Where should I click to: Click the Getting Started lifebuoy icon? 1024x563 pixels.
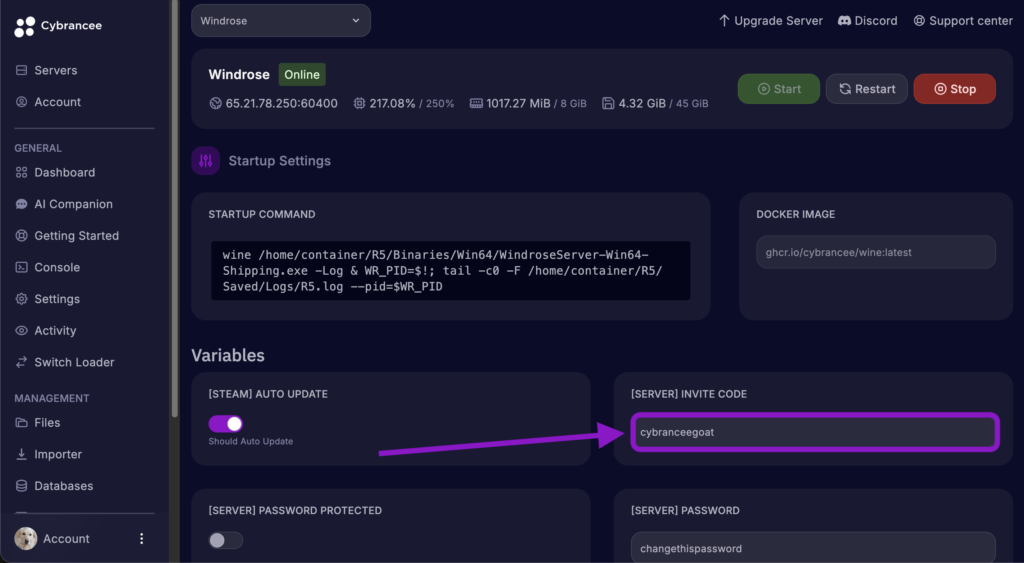pos(22,236)
